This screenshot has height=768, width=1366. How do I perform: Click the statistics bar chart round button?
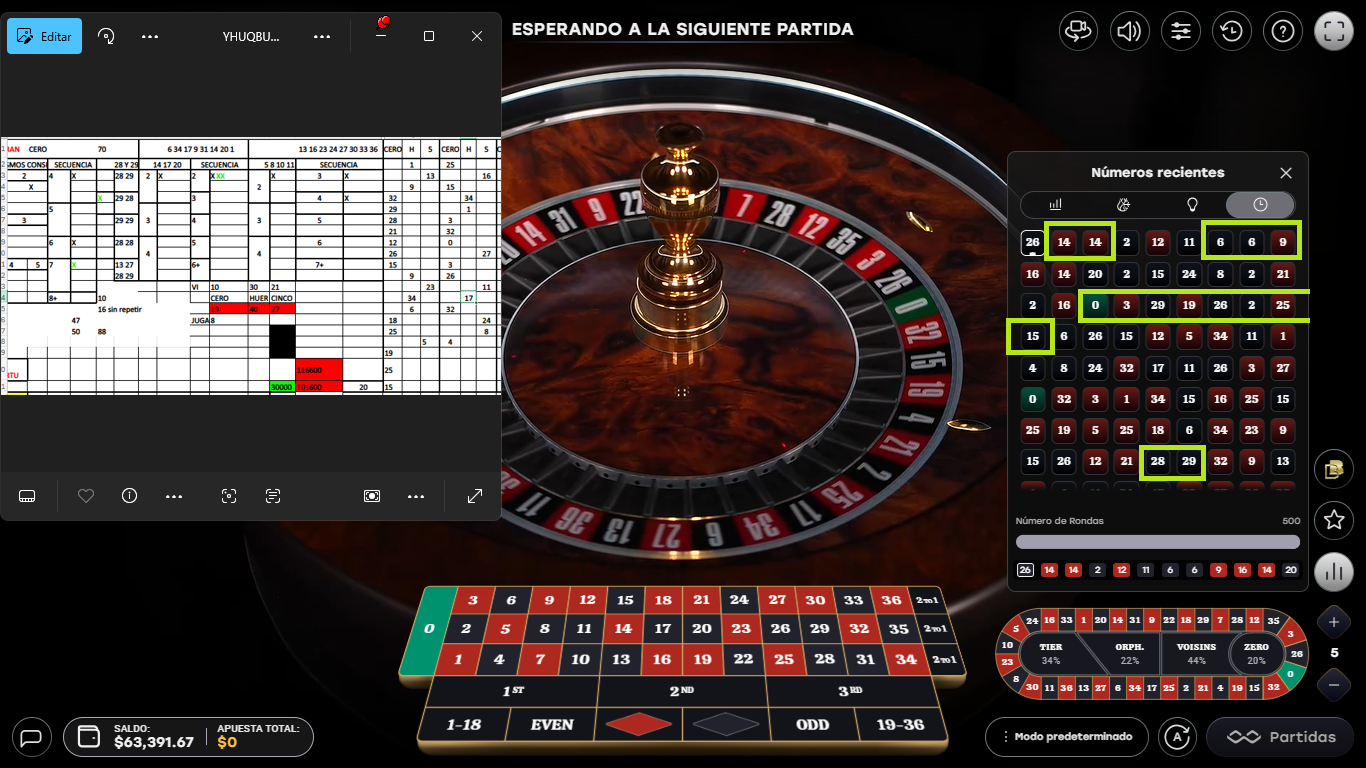pyautogui.click(x=1333, y=572)
